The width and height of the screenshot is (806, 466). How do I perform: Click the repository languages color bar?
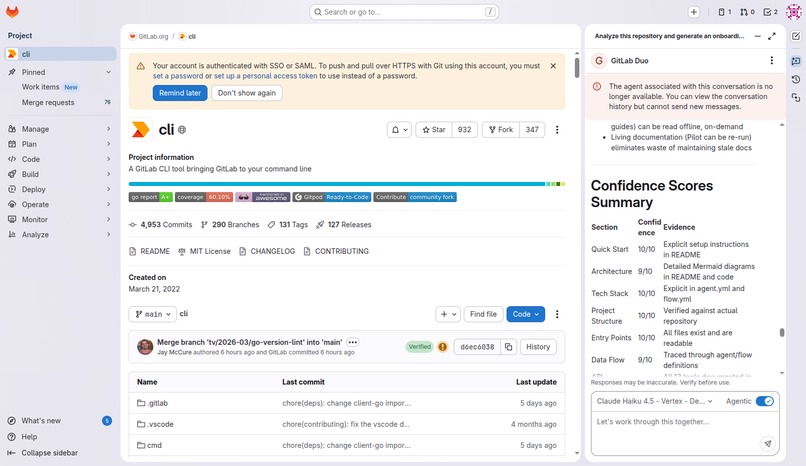[346, 184]
